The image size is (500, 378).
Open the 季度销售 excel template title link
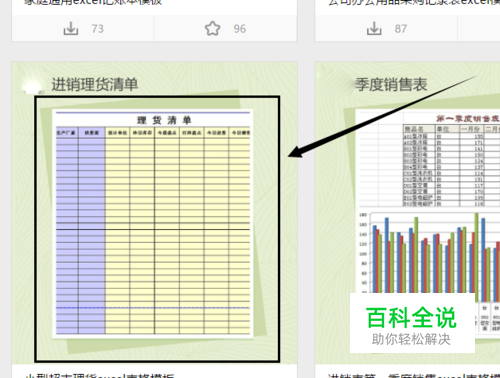tap(413, 376)
